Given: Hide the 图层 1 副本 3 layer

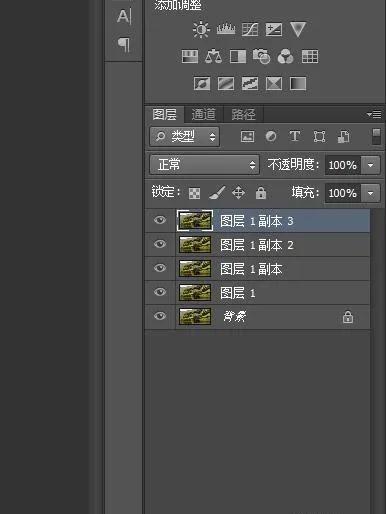Looking at the screenshot, I should 160,220.
